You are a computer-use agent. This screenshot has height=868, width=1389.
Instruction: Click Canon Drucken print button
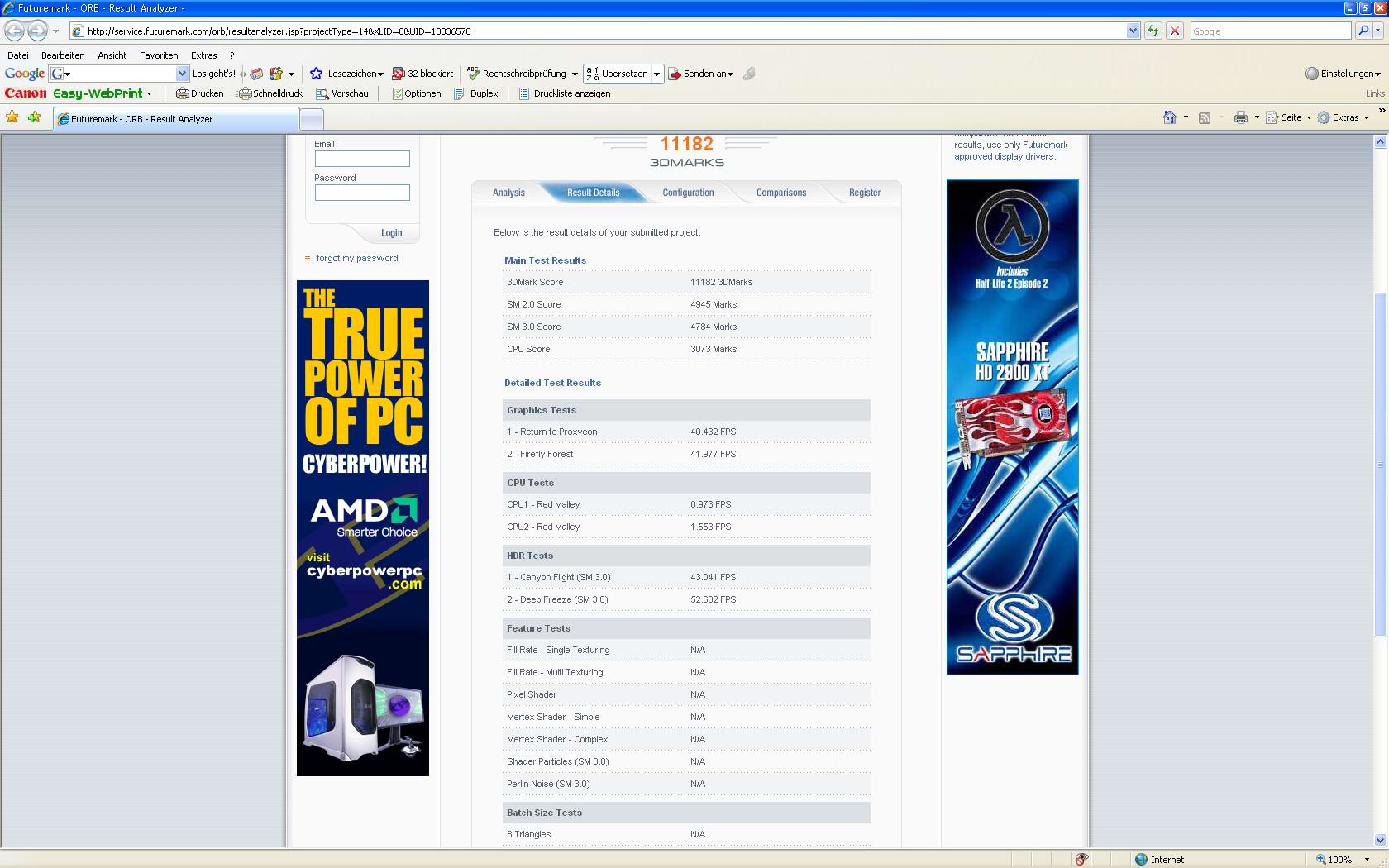click(199, 93)
